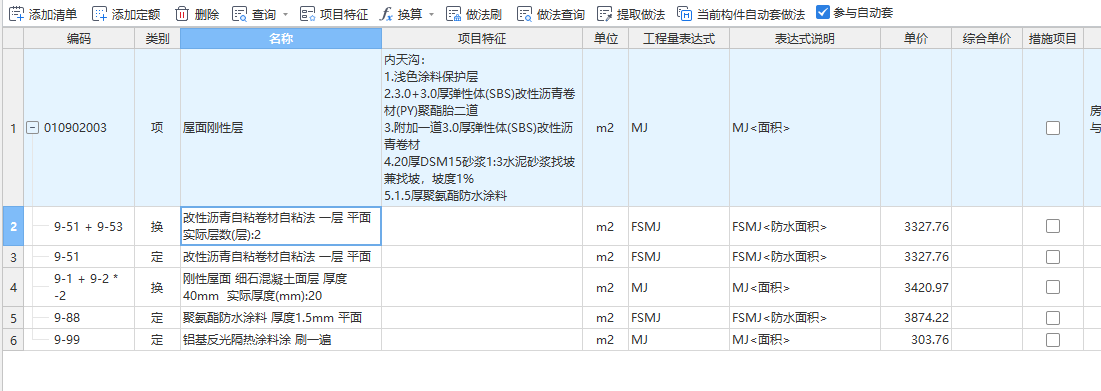This screenshot has height=391, width=1101.
Task: Click the 单位 column header
Action: tap(605, 39)
